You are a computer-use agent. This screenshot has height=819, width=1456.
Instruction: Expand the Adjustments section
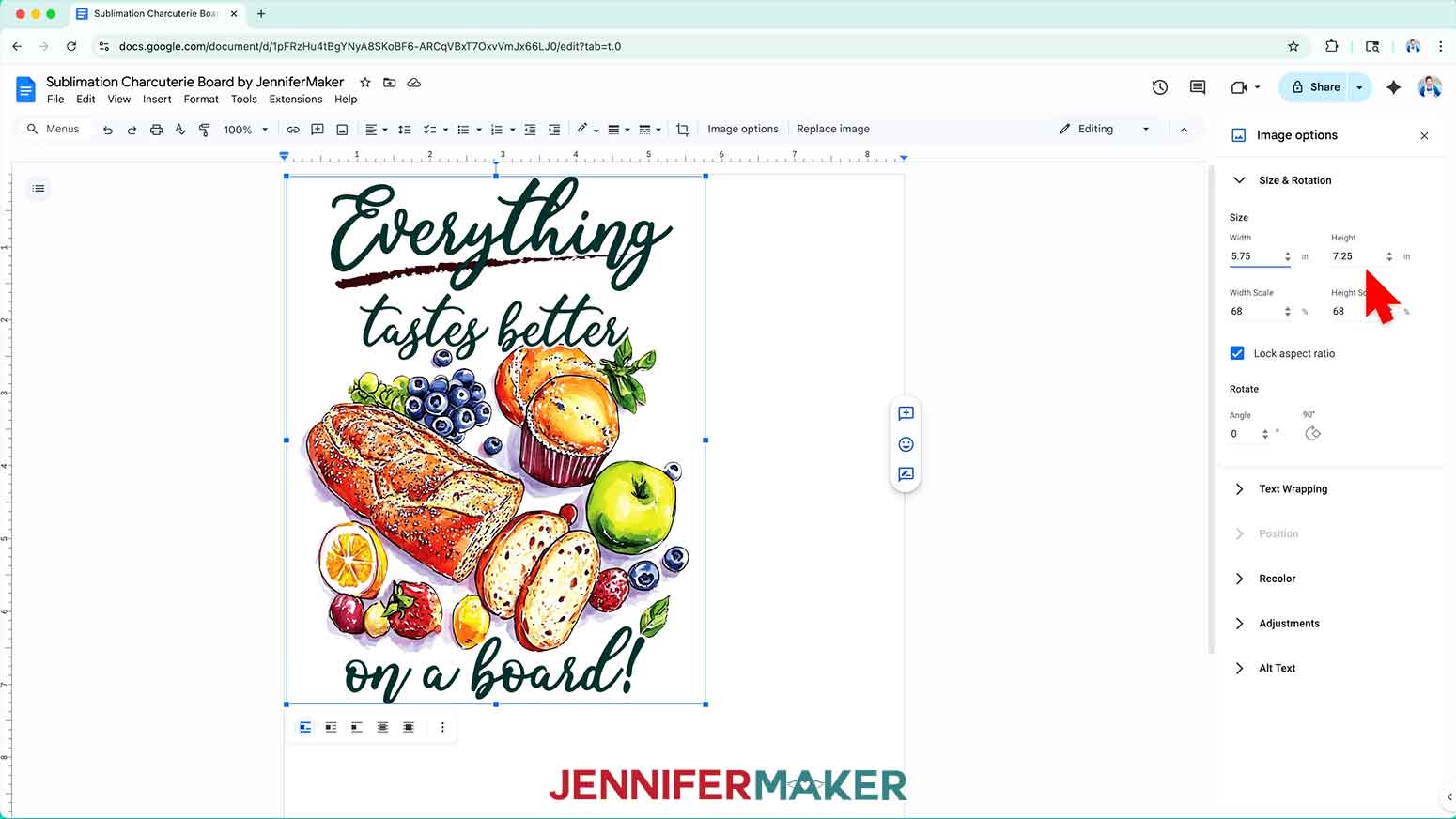tap(1239, 624)
